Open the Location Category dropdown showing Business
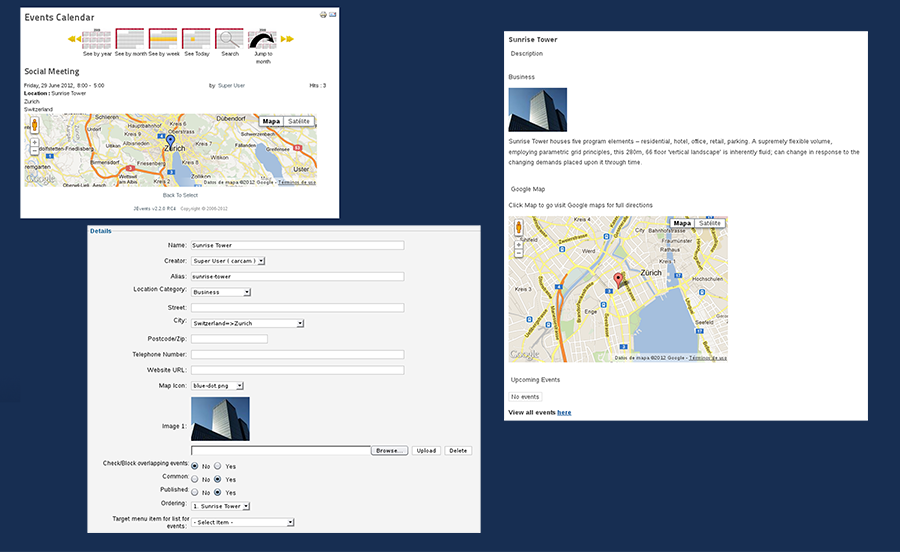900x552 pixels. tap(221, 292)
